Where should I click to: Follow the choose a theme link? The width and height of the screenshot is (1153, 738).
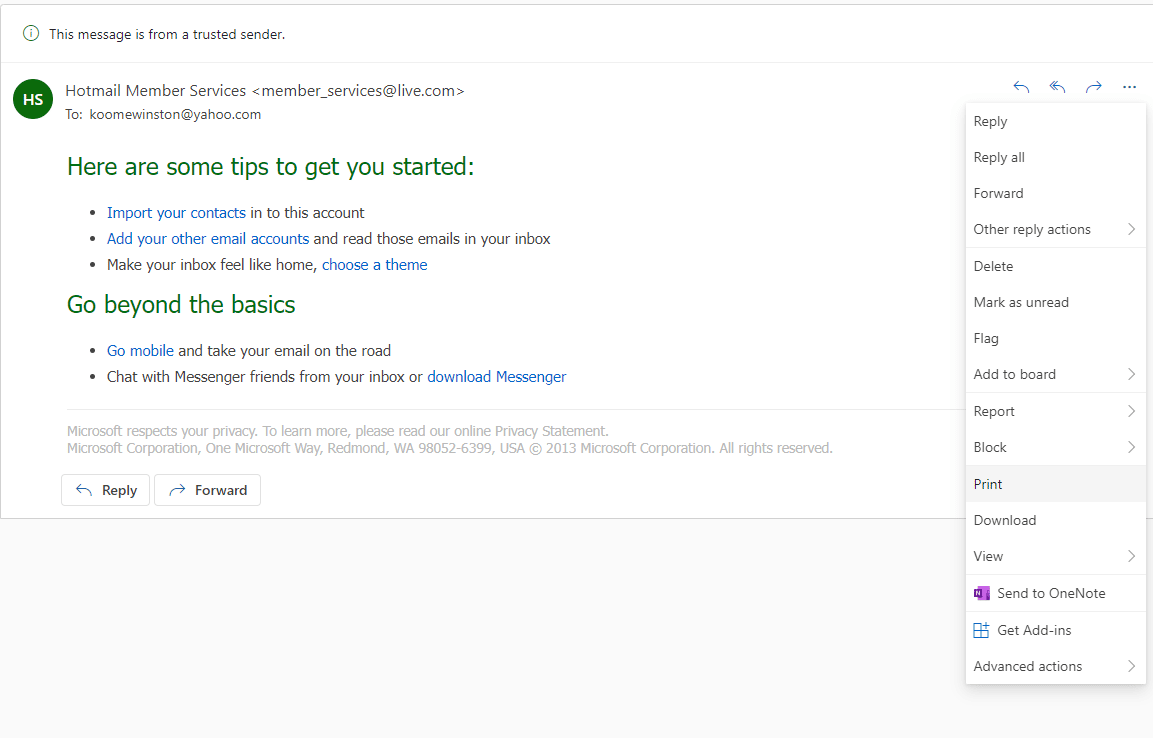pyautogui.click(x=374, y=265)
